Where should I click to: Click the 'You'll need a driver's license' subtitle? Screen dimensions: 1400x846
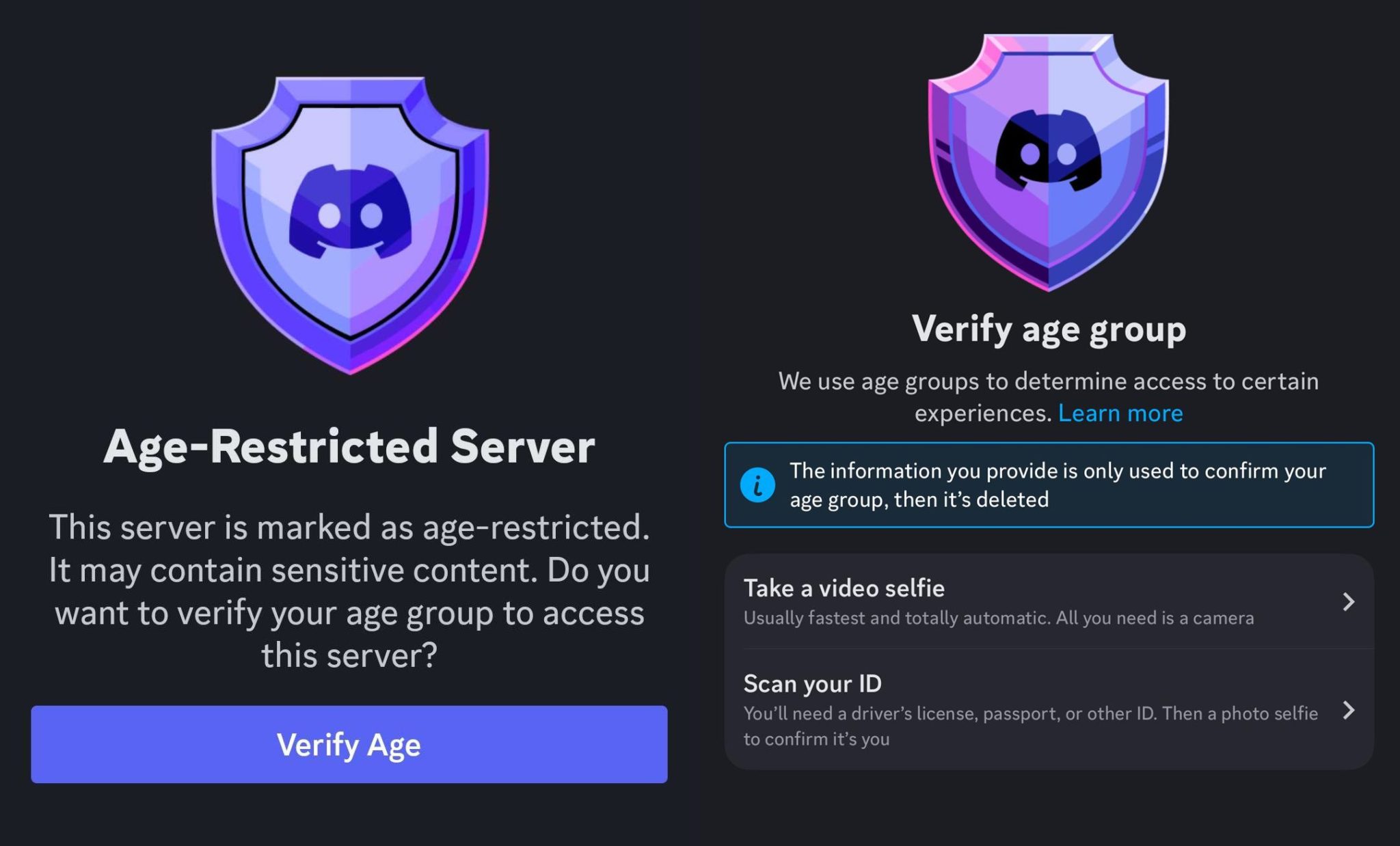(x=1030, y=713)
